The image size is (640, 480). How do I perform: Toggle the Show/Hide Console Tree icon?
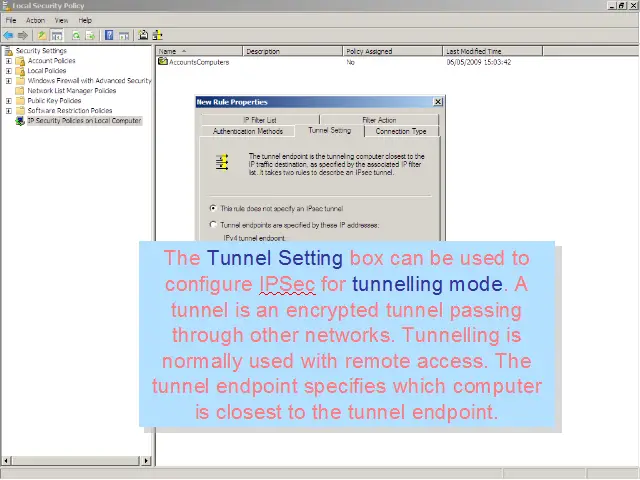57,35
